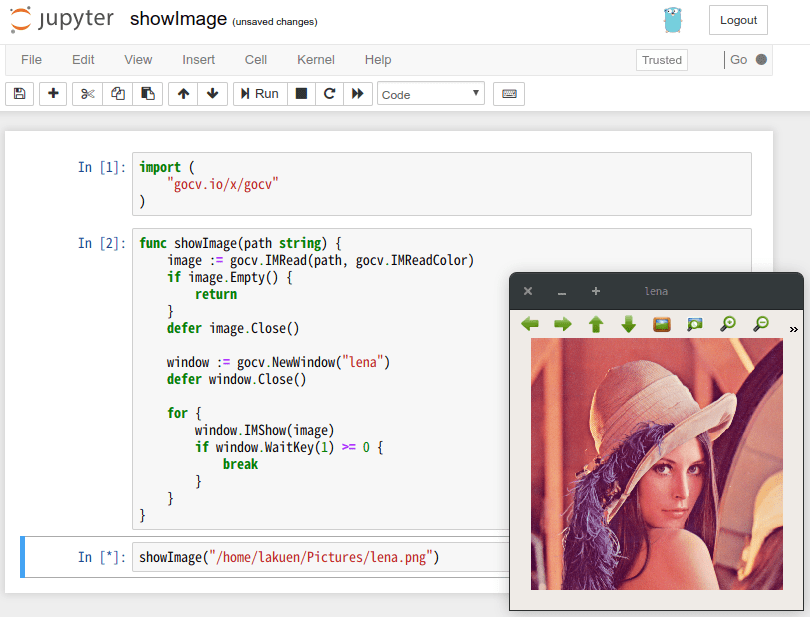Click the defer image.Close() line

click(233, 328)
